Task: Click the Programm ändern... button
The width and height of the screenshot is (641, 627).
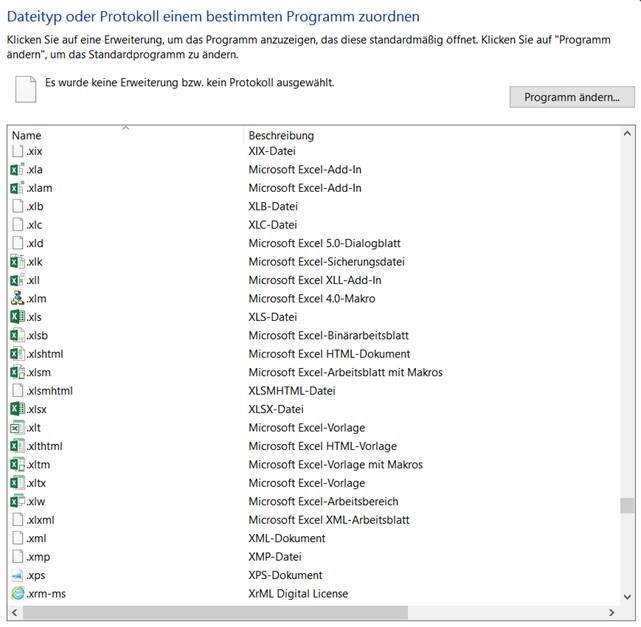Action: [x=572, y=97]
